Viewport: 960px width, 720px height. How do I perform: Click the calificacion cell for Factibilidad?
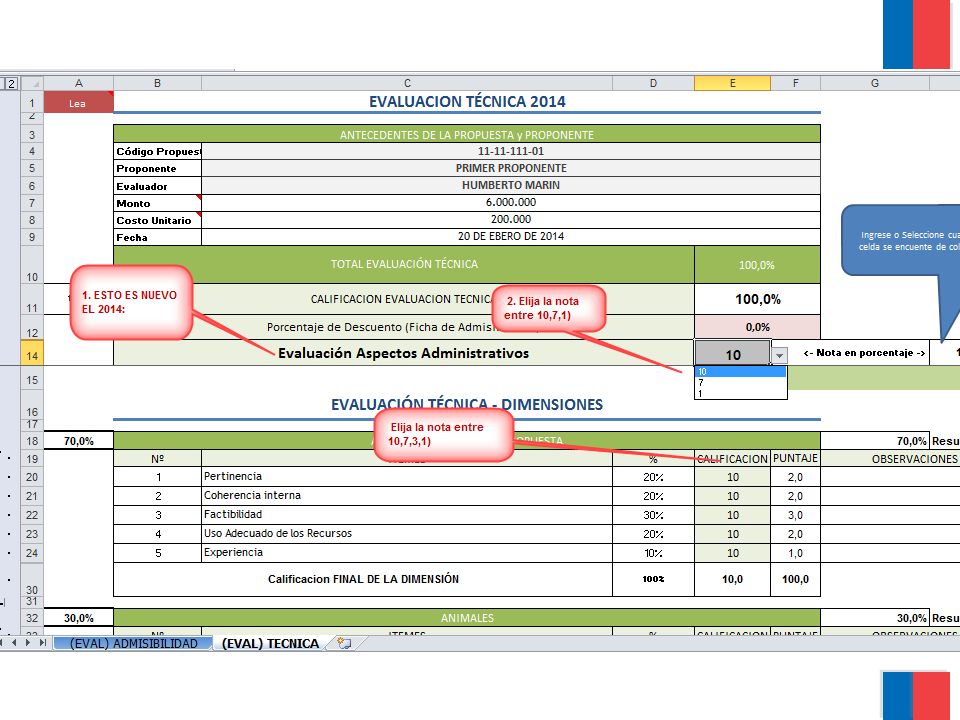coord(732,515)
